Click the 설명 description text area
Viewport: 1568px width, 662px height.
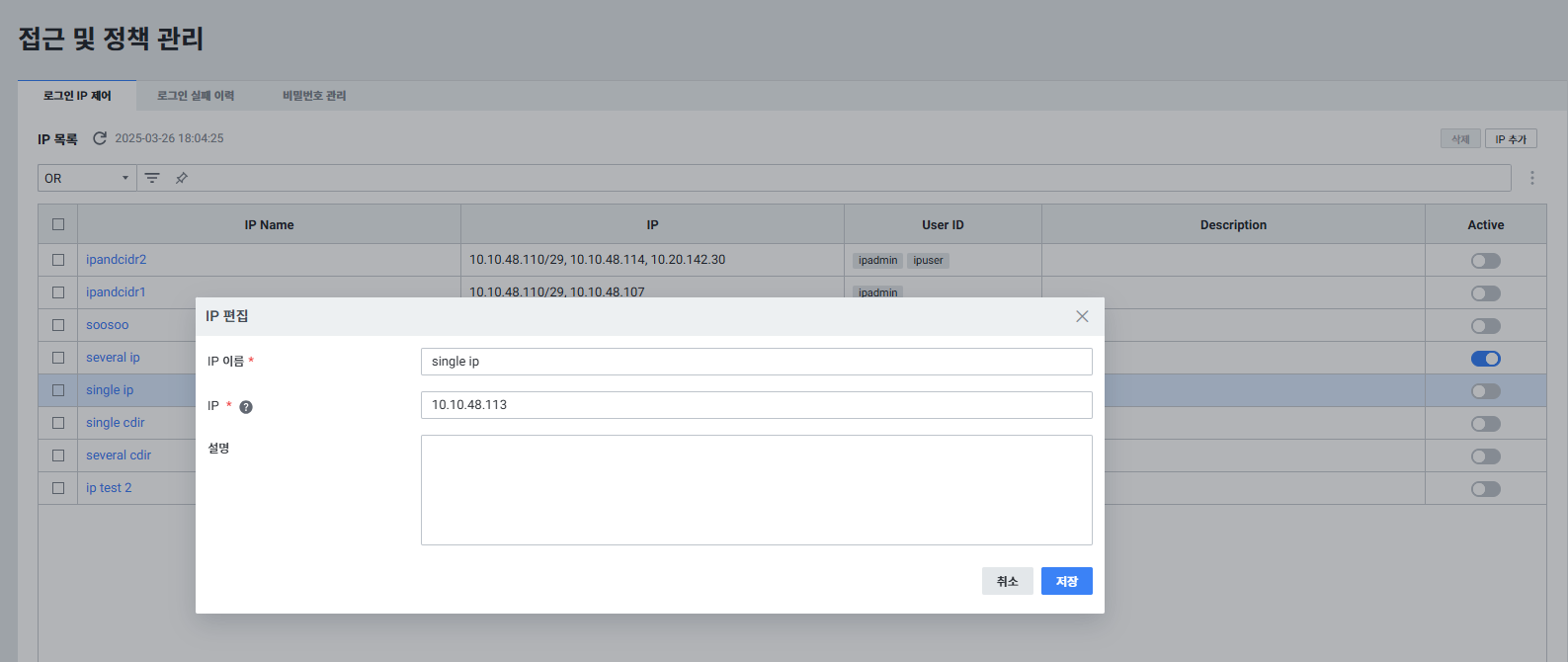(x=756, y=490)
